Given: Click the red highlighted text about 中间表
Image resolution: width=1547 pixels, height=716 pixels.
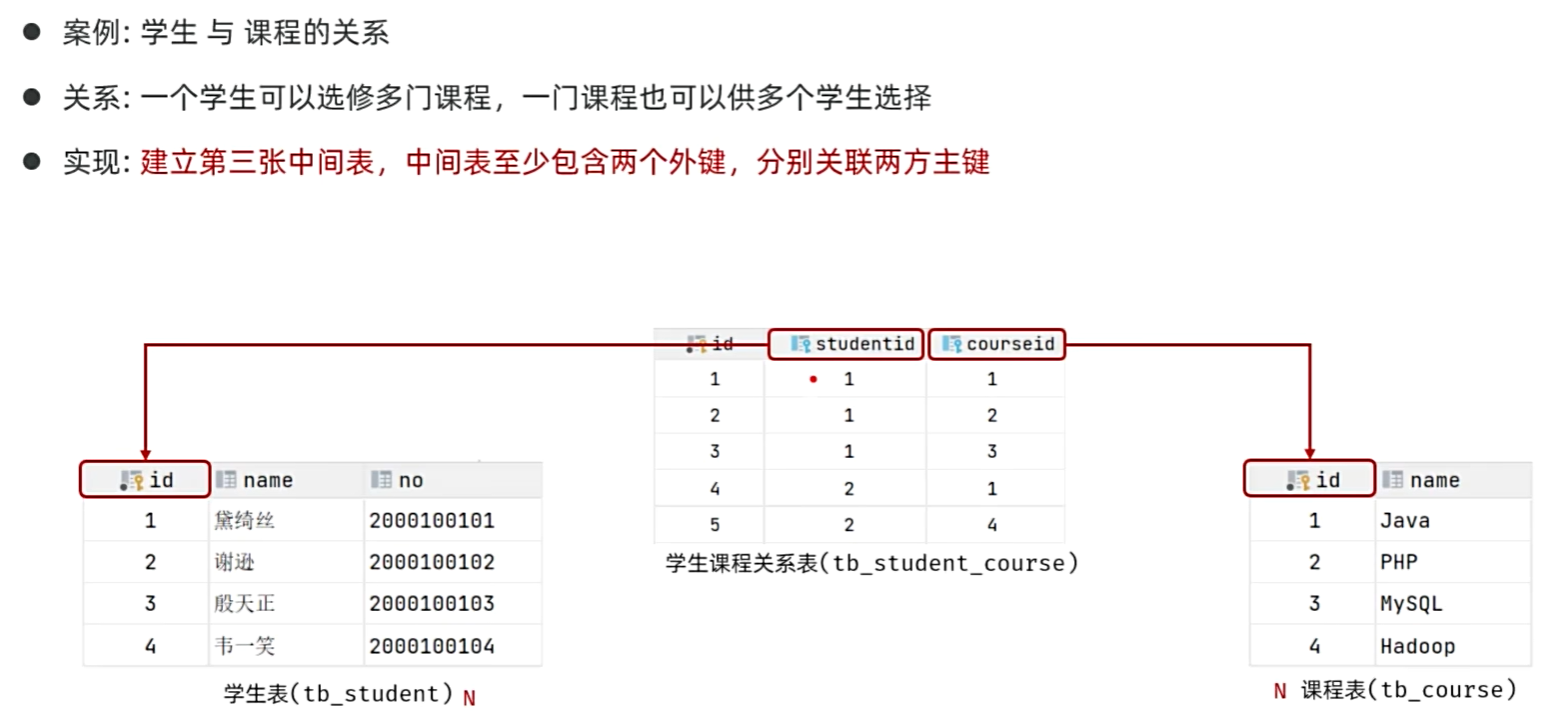Looking at the screenshot, I should tap(565, 162).
